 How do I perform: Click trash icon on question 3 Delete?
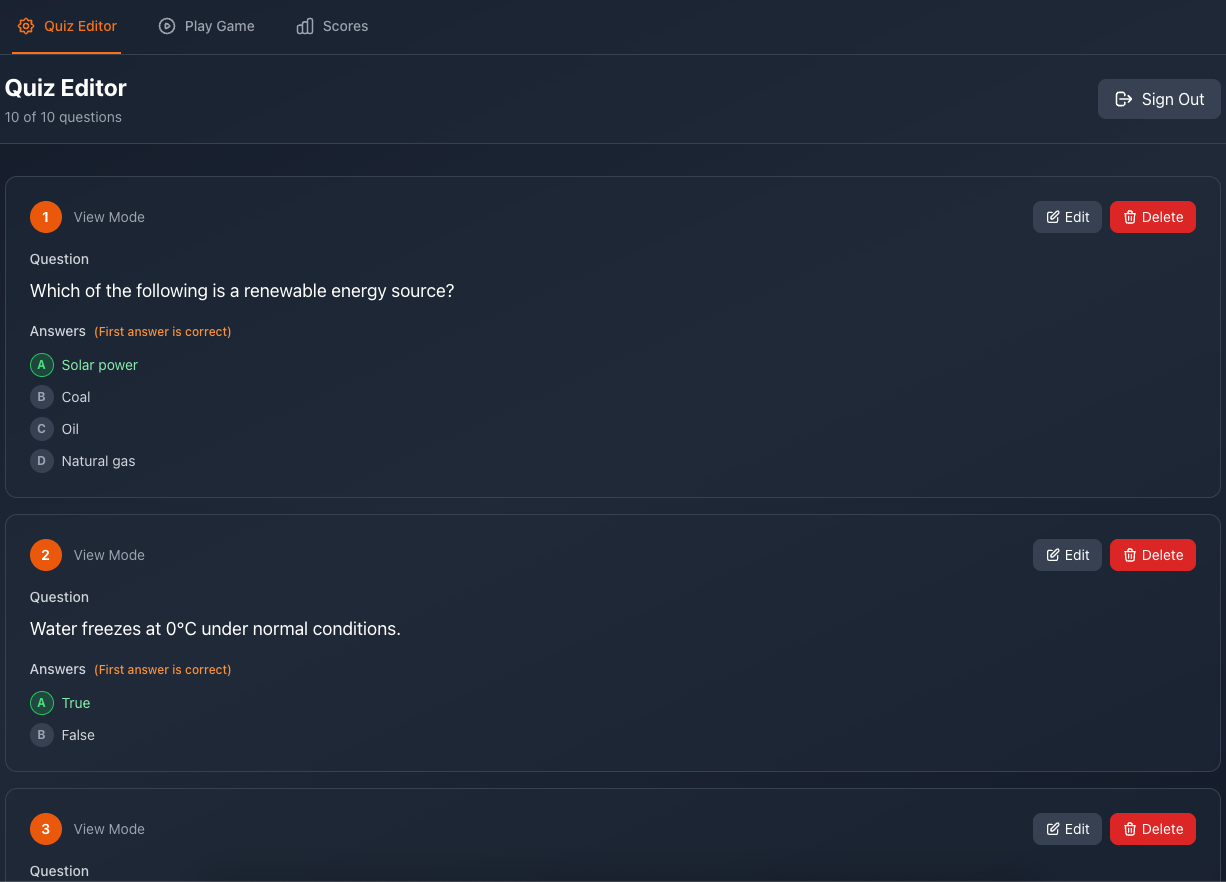tap(1130, 829)
